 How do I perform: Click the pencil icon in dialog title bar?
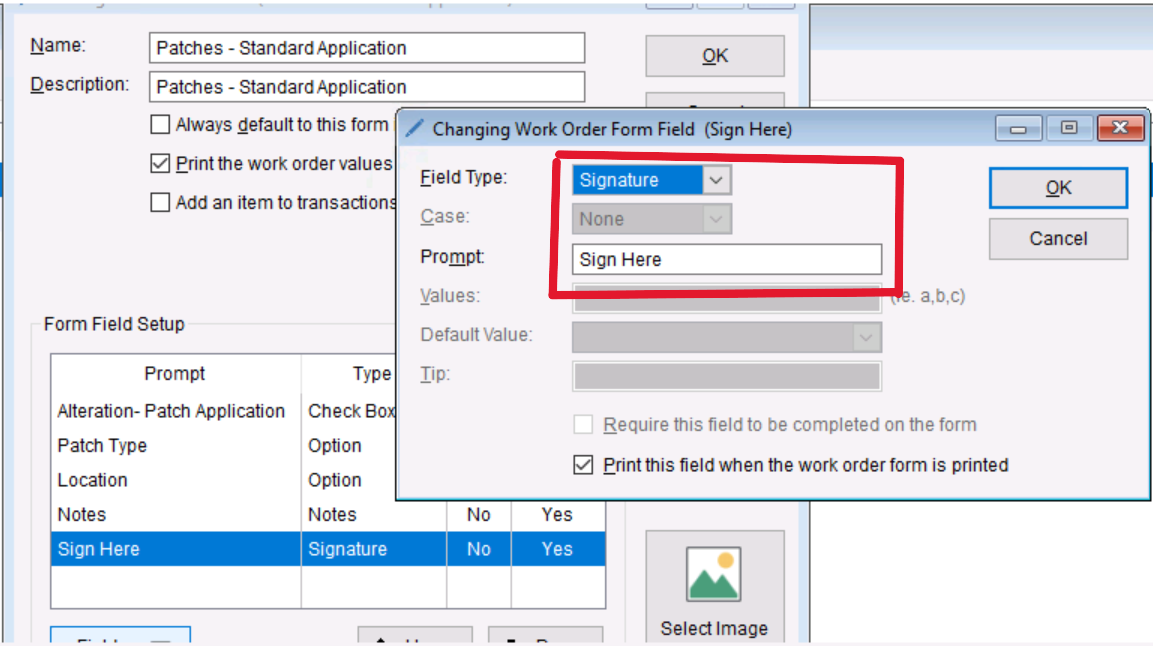414,129
